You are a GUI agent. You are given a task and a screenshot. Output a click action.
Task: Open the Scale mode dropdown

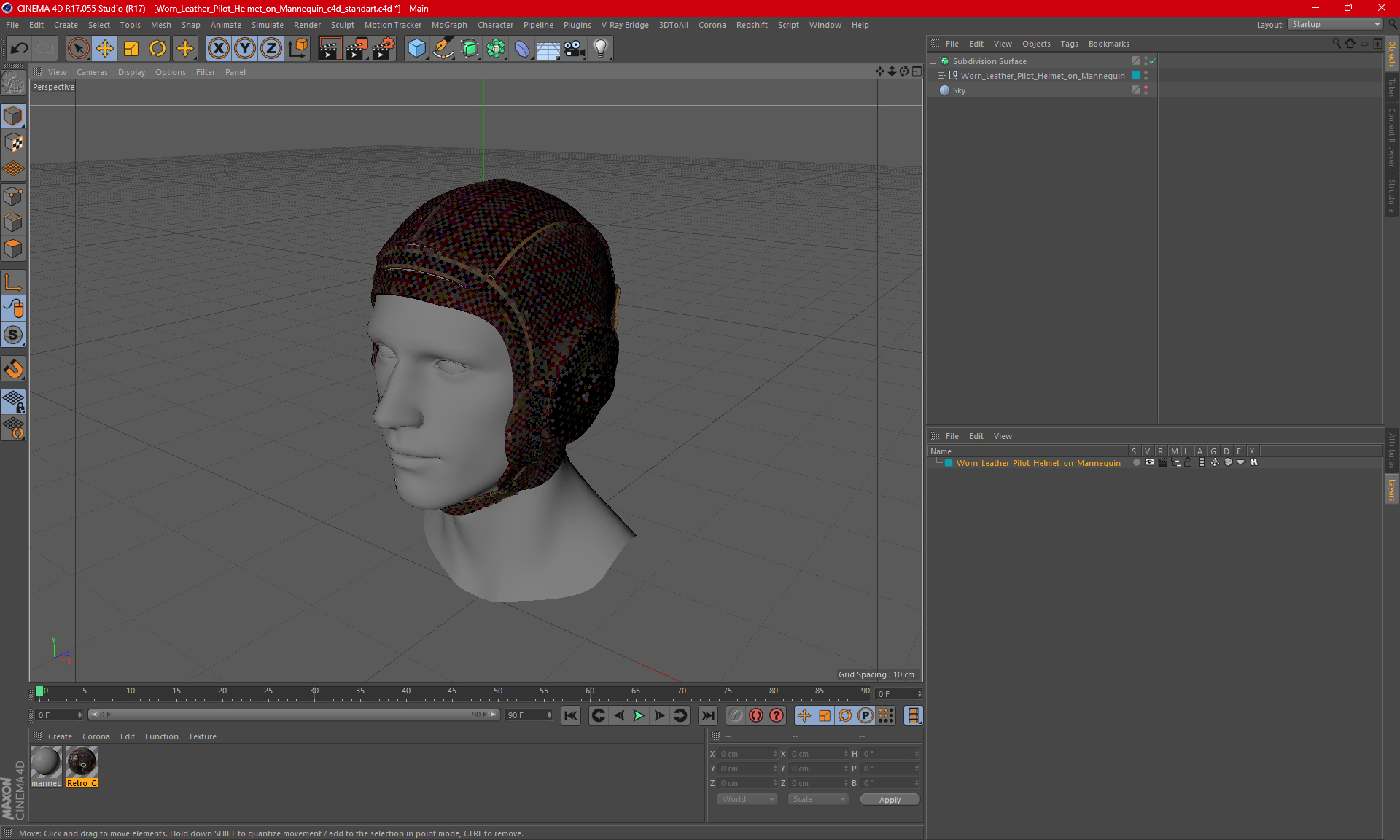point(818,799)
